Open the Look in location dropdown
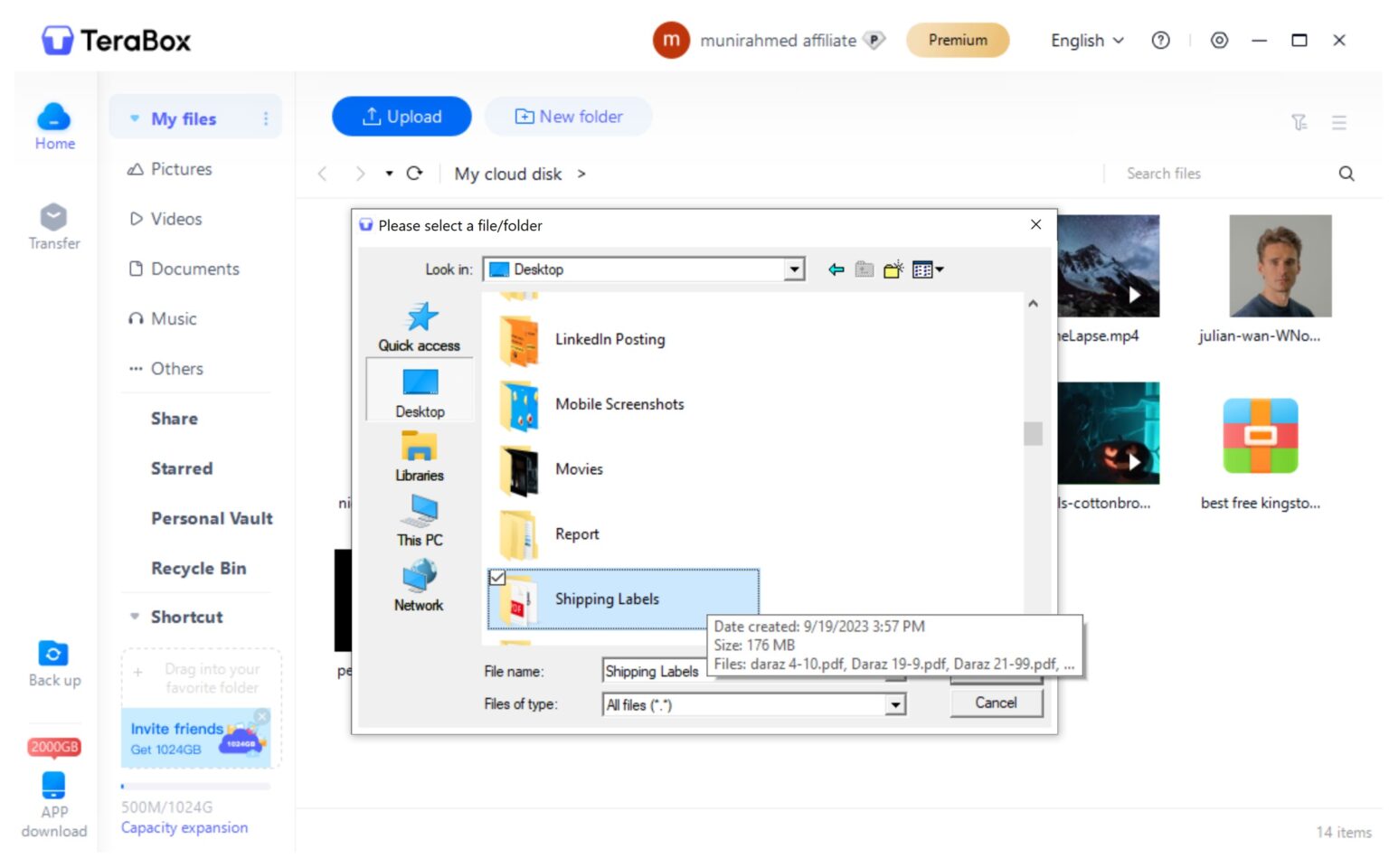Viewport: 1389px width, 868px height. tap(793, 269)
